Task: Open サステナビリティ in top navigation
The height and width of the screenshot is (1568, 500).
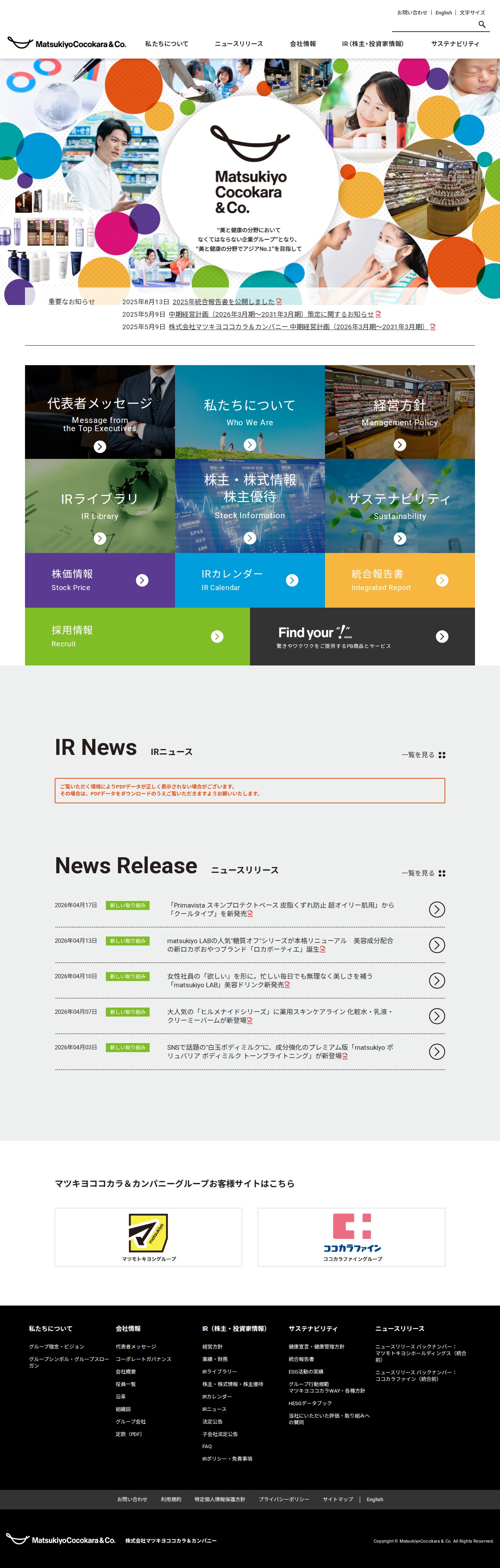Action: click(x=455, y=44)
